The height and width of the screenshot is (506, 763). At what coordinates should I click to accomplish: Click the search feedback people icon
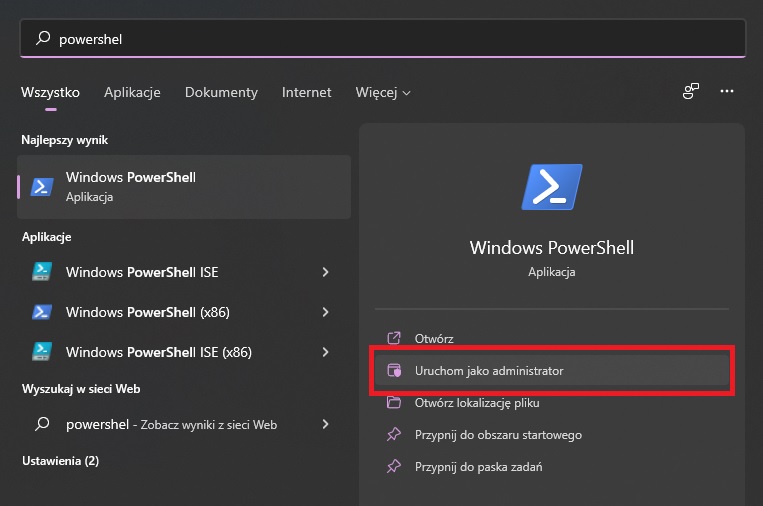690,91
